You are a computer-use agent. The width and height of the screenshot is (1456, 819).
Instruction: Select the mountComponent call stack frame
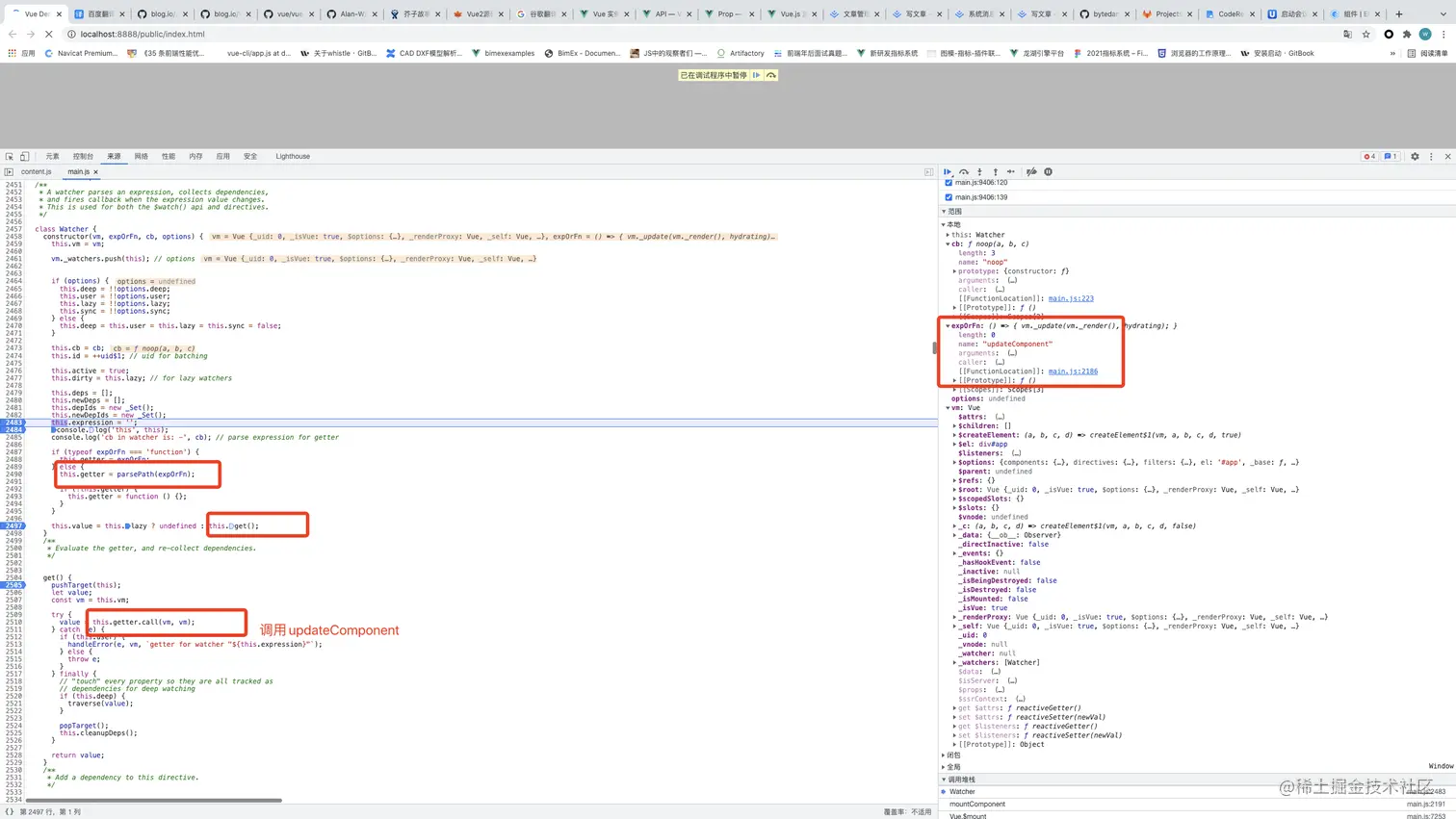[1197, 805]
